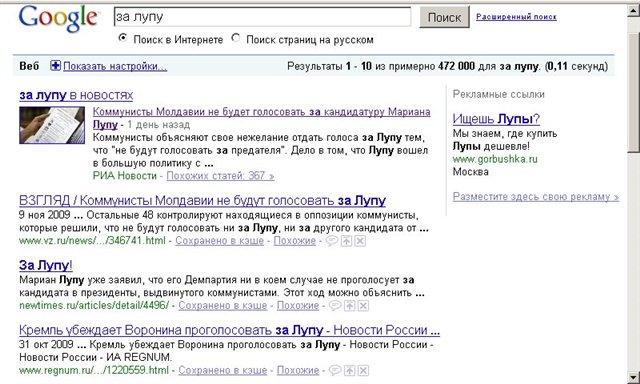640x384 pixels.
Task: Click comment bubble icon on newtimes.ru result
Action: [x=335, y=305]
